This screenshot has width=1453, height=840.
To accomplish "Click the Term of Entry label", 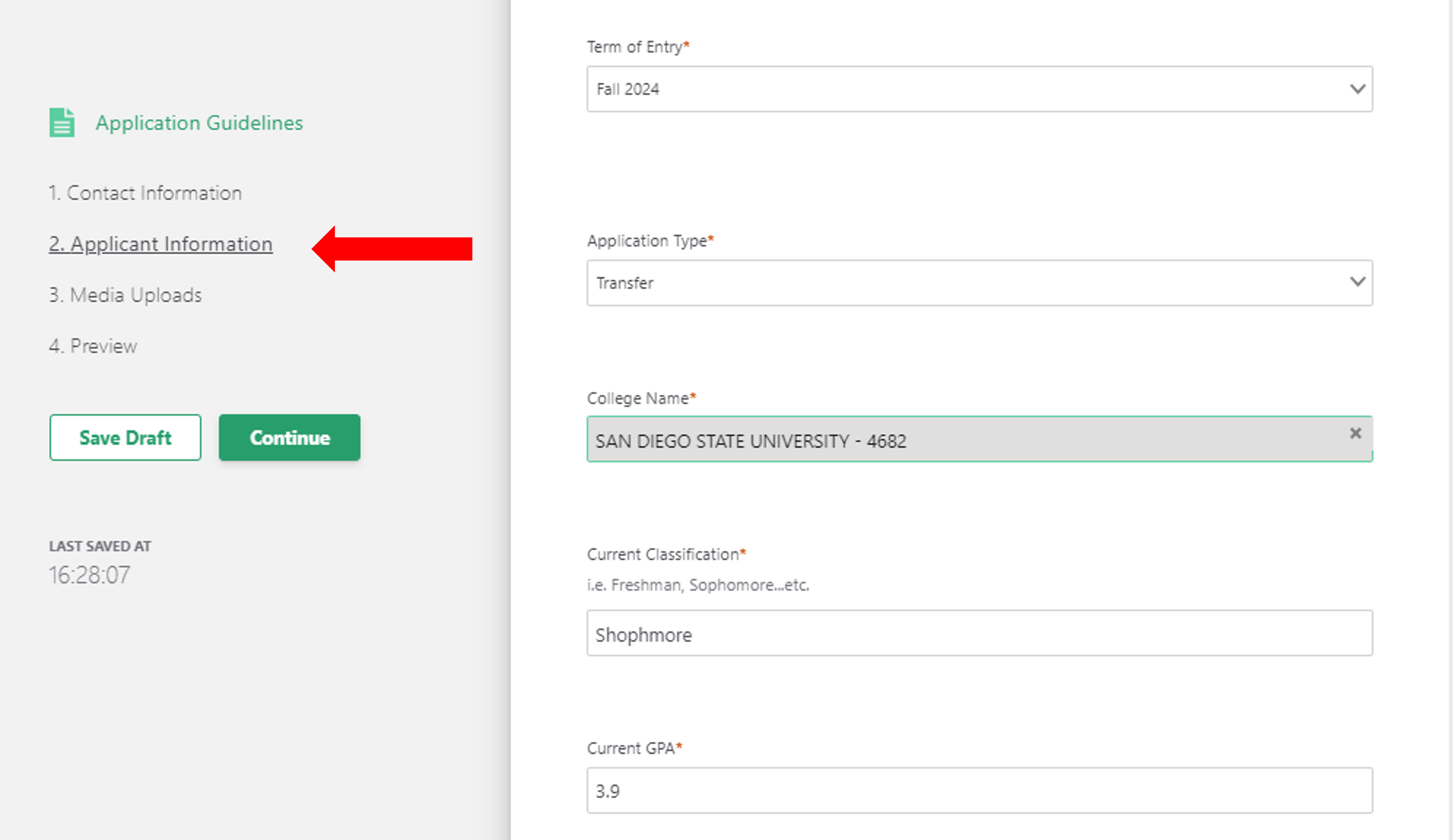I will [635, 47].
